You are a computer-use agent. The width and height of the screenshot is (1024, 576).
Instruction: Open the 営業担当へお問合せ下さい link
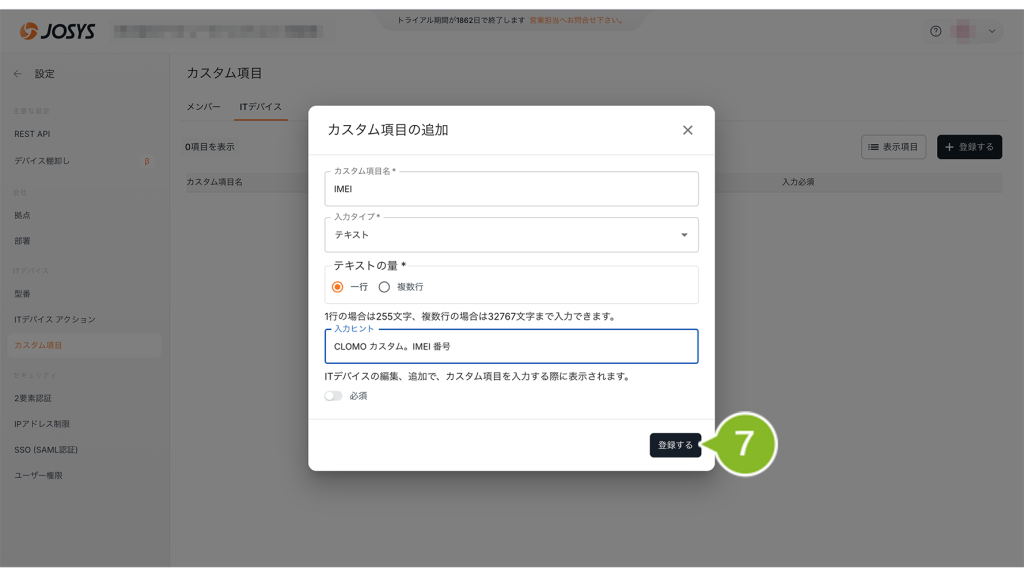click(576, 20)
